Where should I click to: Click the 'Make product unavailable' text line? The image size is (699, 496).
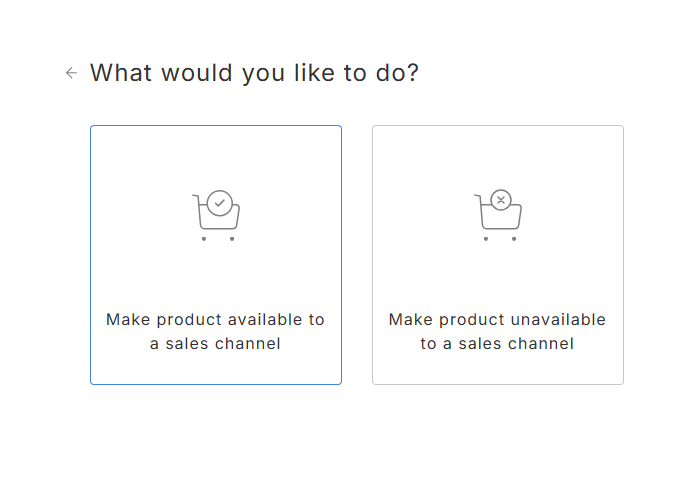498,320
